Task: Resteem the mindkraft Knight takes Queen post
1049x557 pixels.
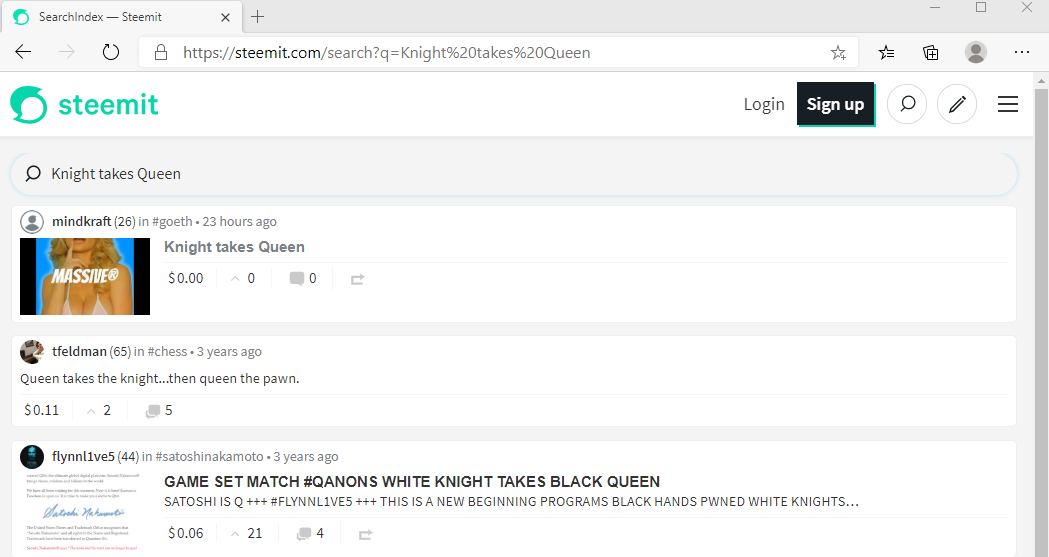Action: pyautogui.click(x=357, y=279)
